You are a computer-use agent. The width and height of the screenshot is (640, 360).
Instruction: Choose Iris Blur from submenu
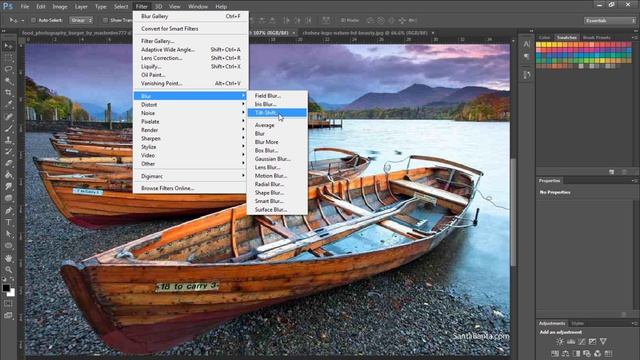(x=277, y=104)
